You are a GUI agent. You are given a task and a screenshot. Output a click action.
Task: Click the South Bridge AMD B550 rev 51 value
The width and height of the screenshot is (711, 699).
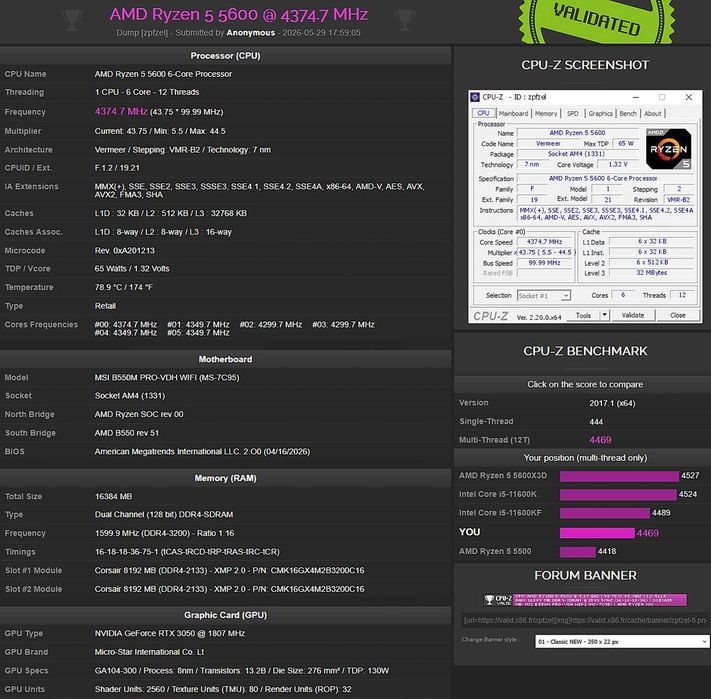pyautogui.click(x=127, y=433)
